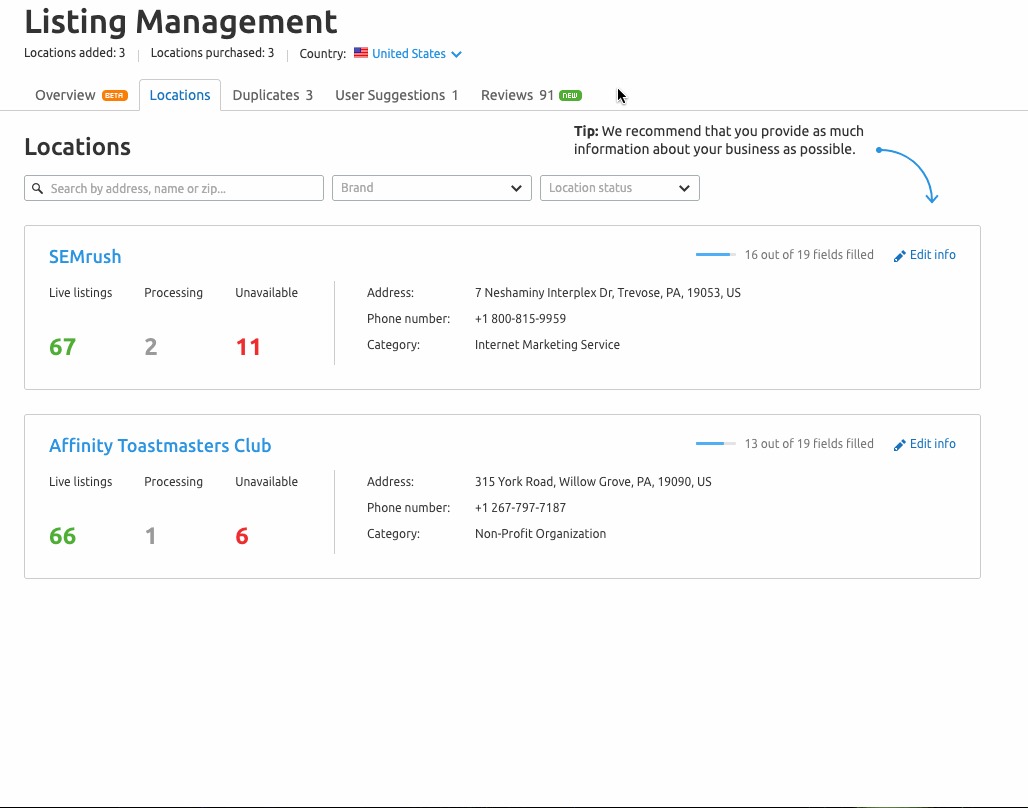Screen dimensions: 1028x808
Task: Select the Locations tab
Action: 180,95
